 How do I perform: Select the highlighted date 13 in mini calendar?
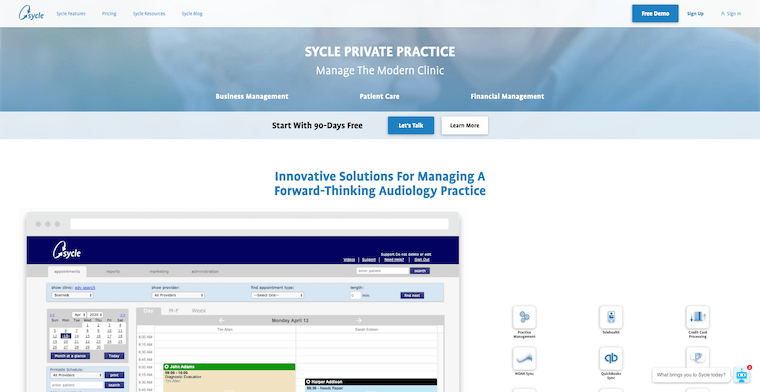[x=65, y=336]
